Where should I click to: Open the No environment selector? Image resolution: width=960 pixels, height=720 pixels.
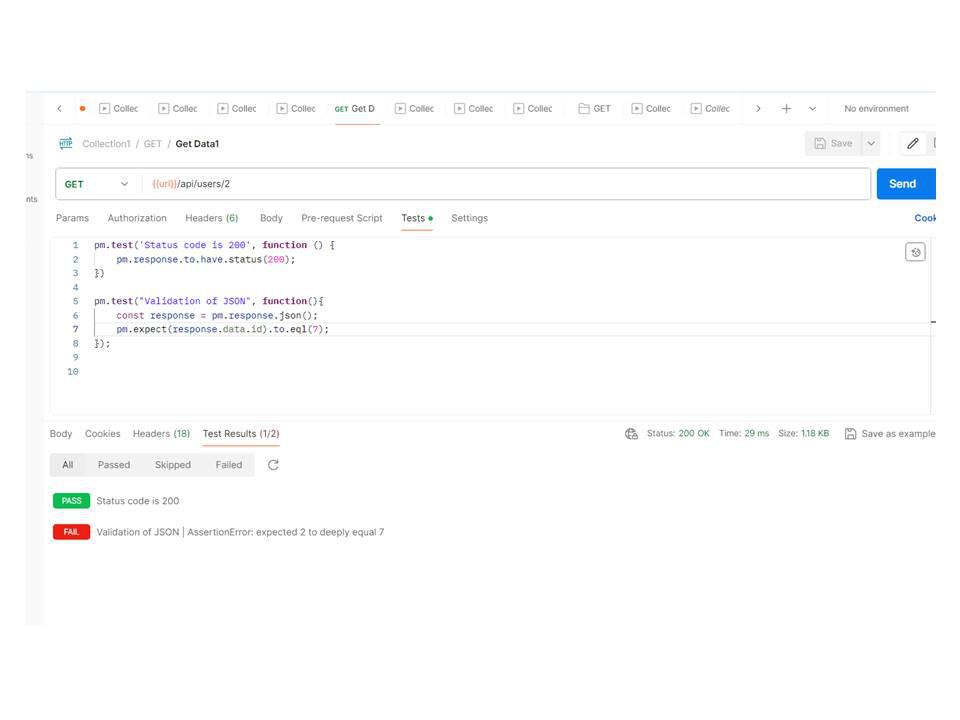click(x=877, y=108)
